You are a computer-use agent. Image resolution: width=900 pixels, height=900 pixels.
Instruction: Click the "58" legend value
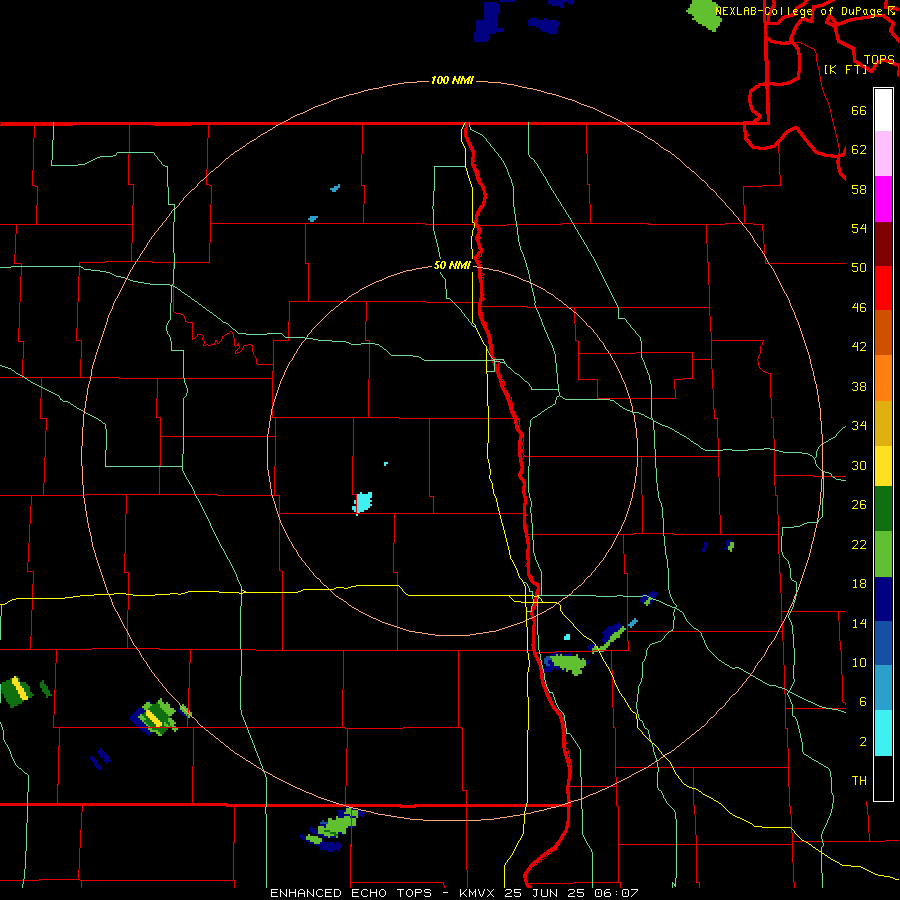pos(859,189)
